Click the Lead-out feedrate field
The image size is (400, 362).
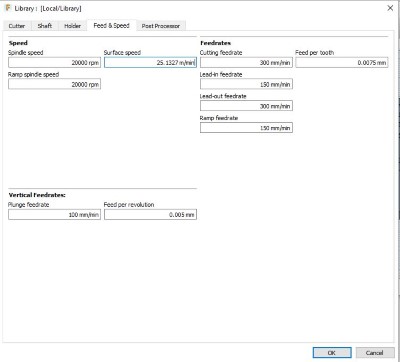246,106
